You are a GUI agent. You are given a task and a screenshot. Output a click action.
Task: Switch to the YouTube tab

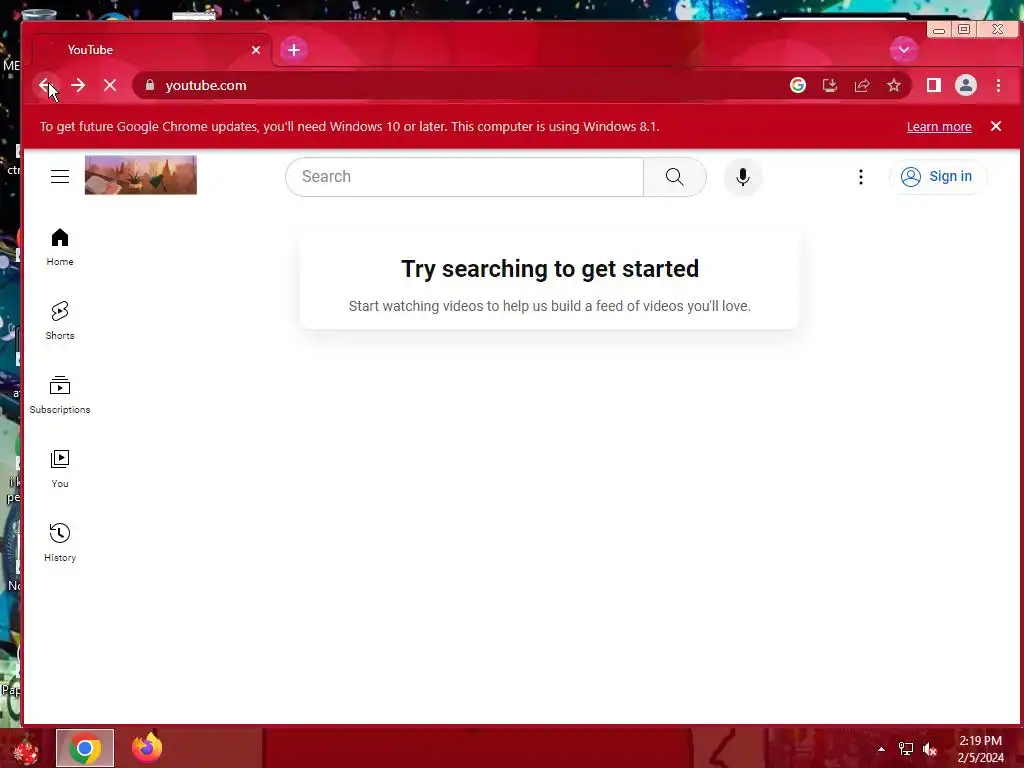coord(152,50)
